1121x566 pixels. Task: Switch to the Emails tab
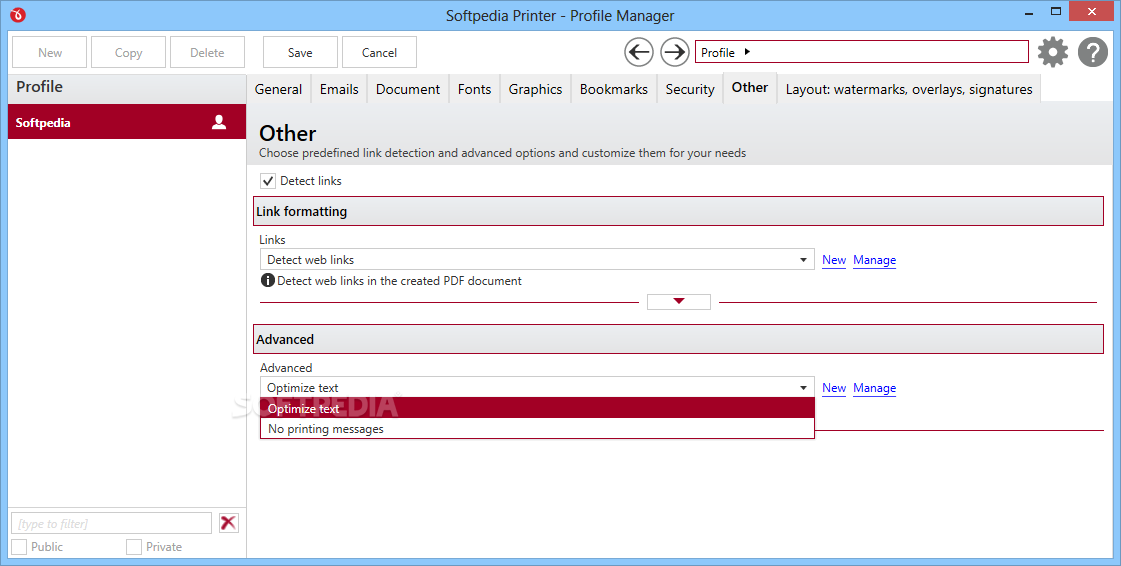[339, 89]
